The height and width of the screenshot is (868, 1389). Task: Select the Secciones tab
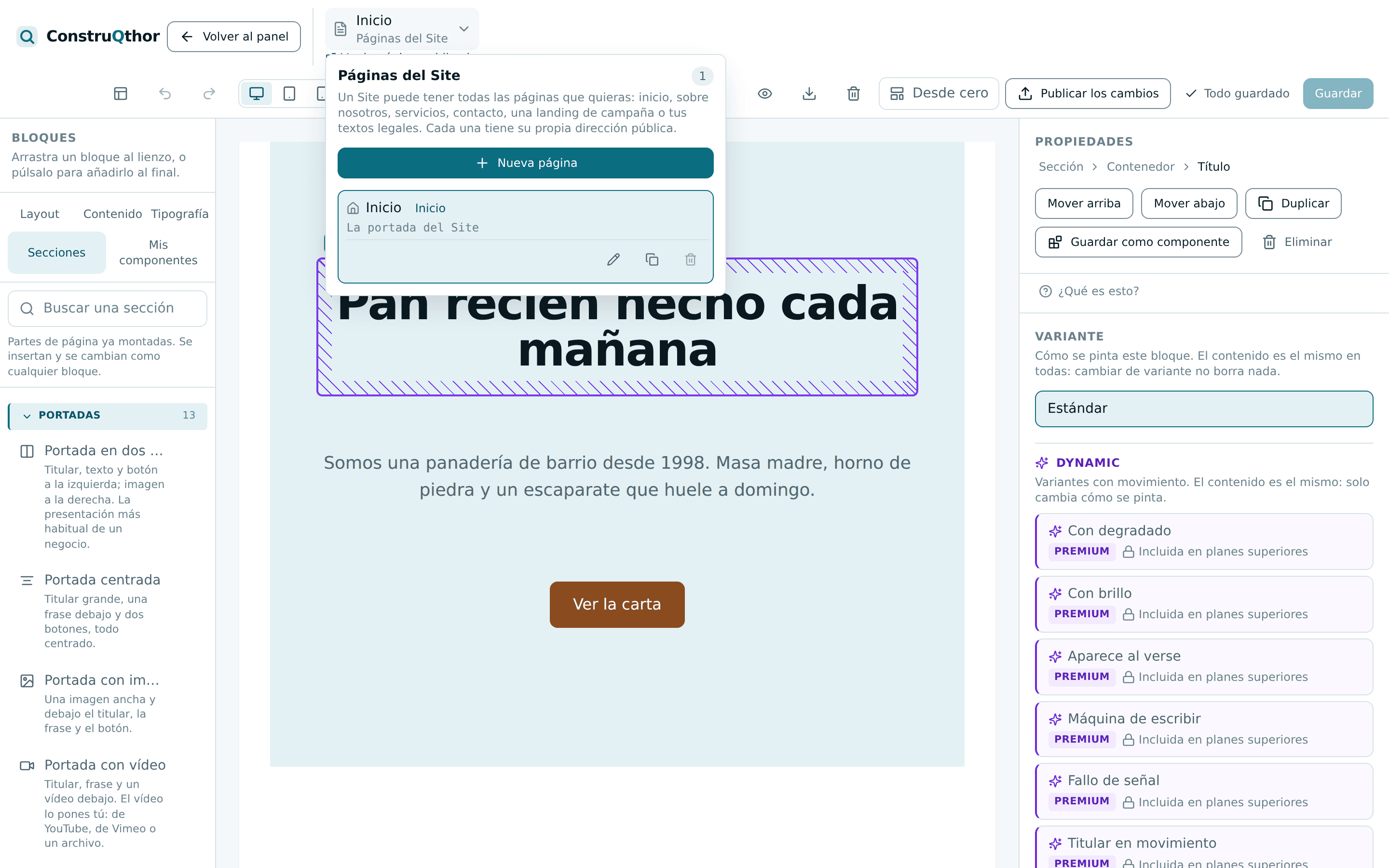pyautogui.click(x=56, y=253)
